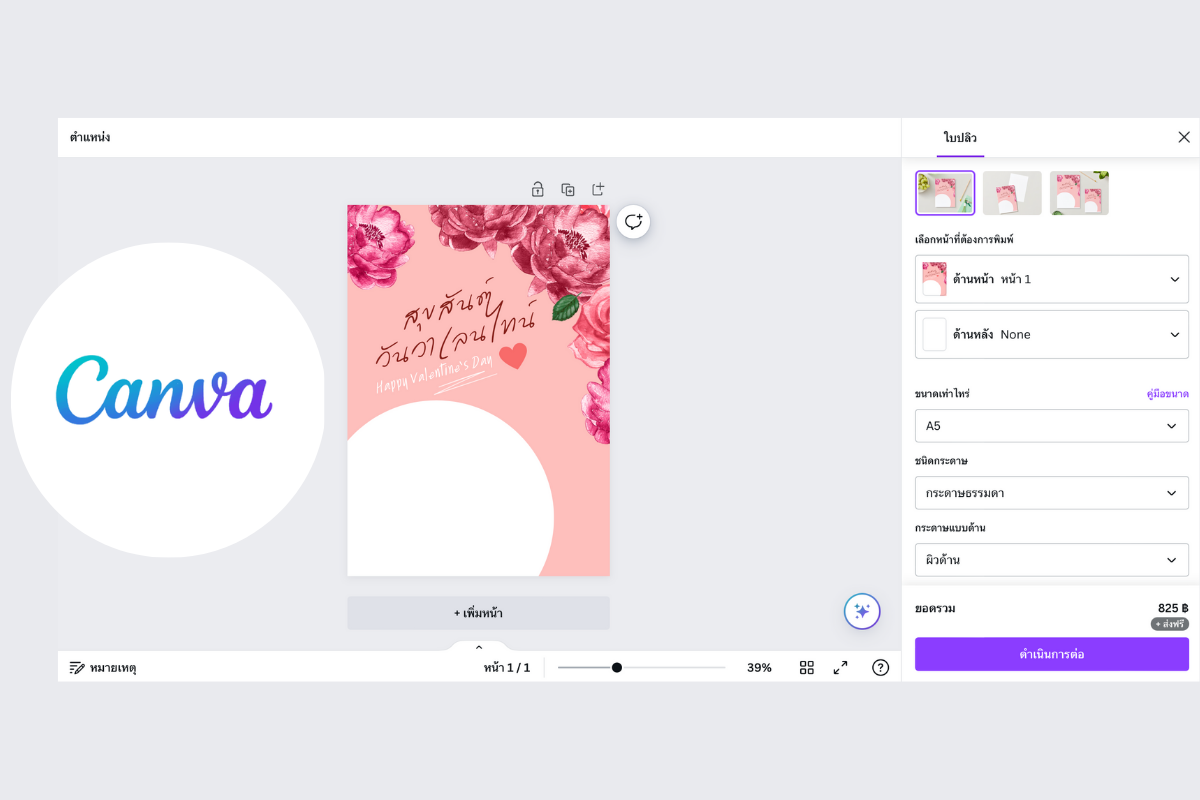Click the red heart graphic in design
1200x800 pixels.
click(x=513, y=356)
